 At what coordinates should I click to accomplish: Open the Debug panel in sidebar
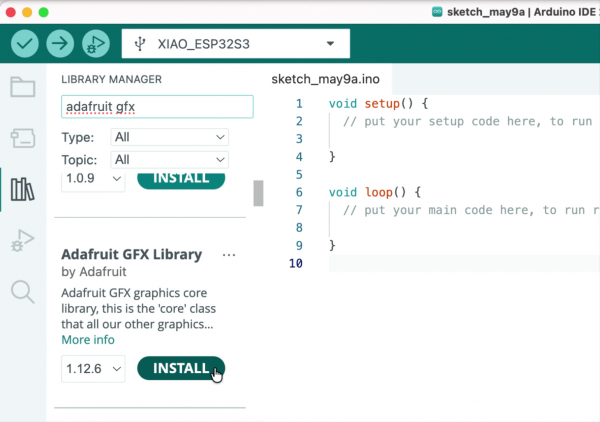23,241
